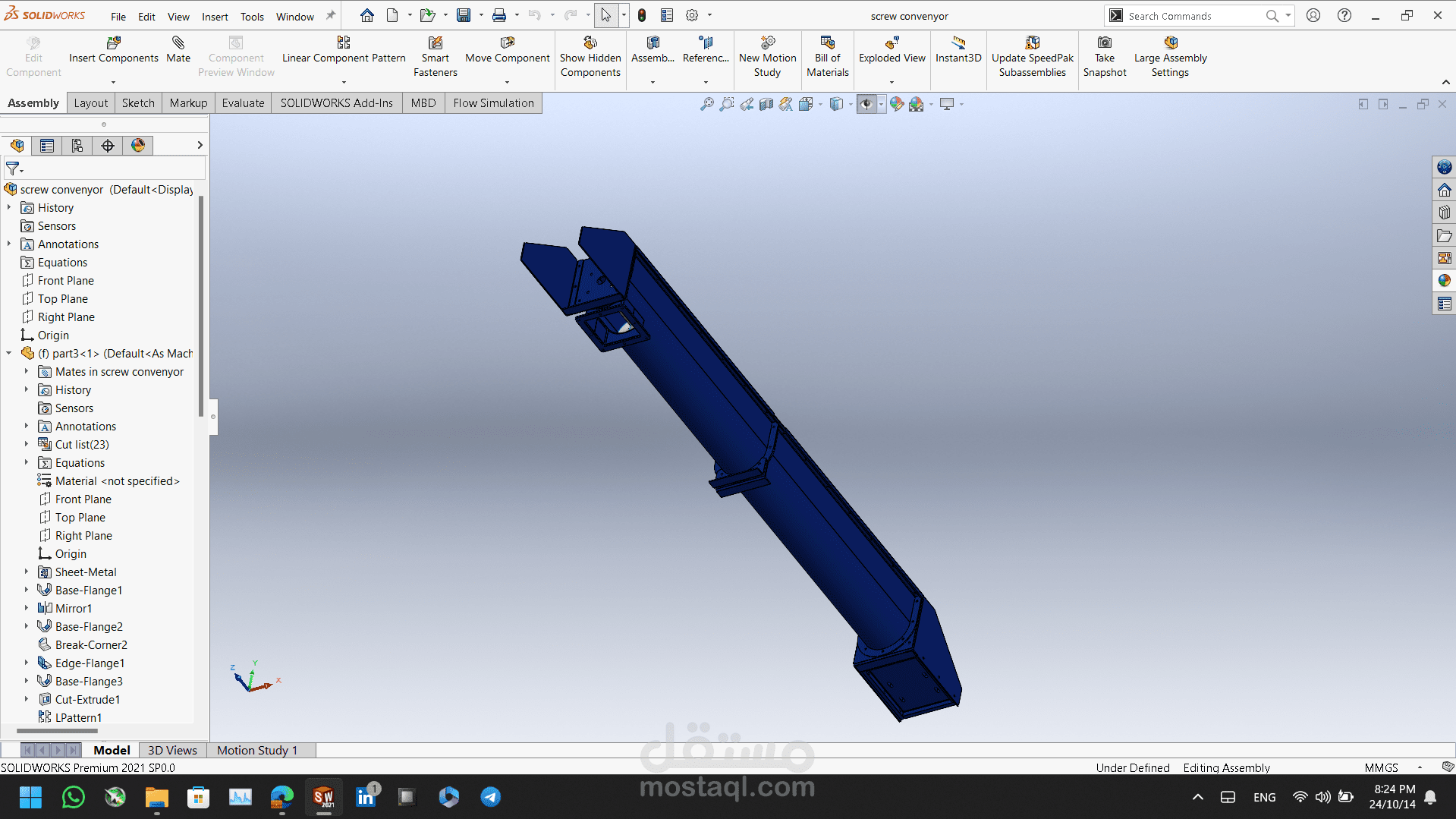Expand the Sheet-Metal feature
Screen dimensions: 1456x819
[27, 572]
